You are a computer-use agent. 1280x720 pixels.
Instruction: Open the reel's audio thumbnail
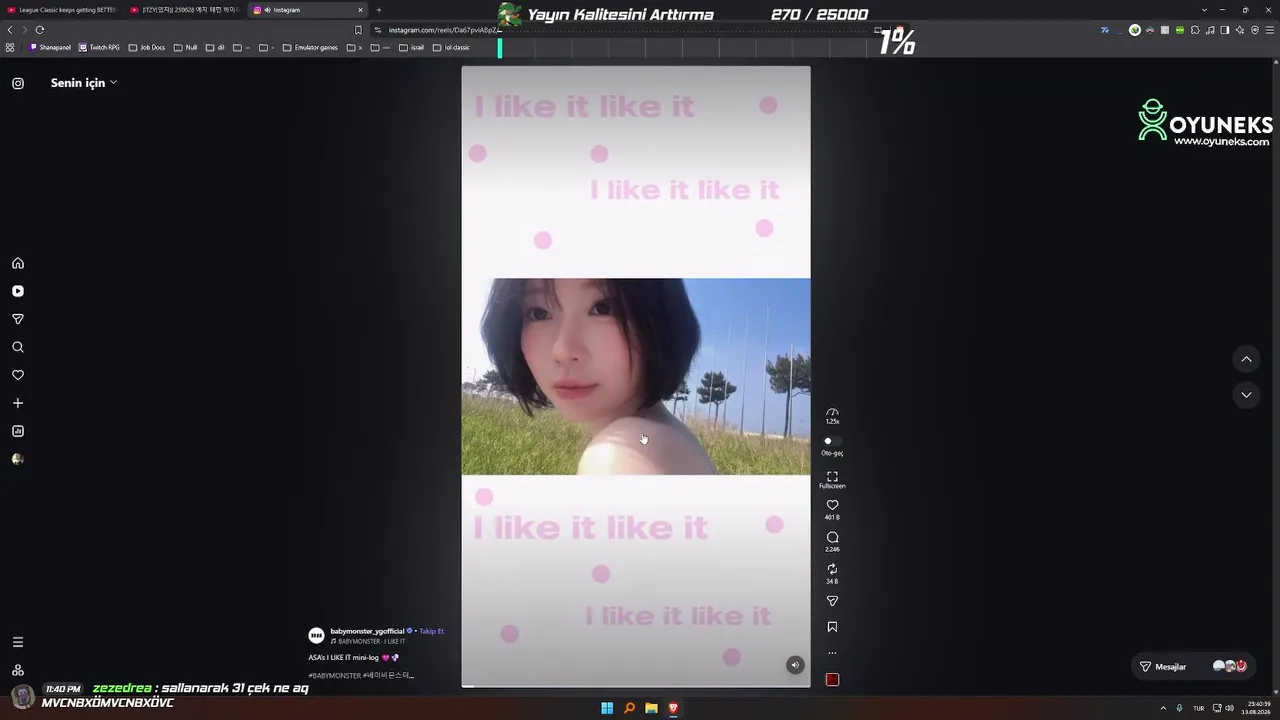point(832,680)
